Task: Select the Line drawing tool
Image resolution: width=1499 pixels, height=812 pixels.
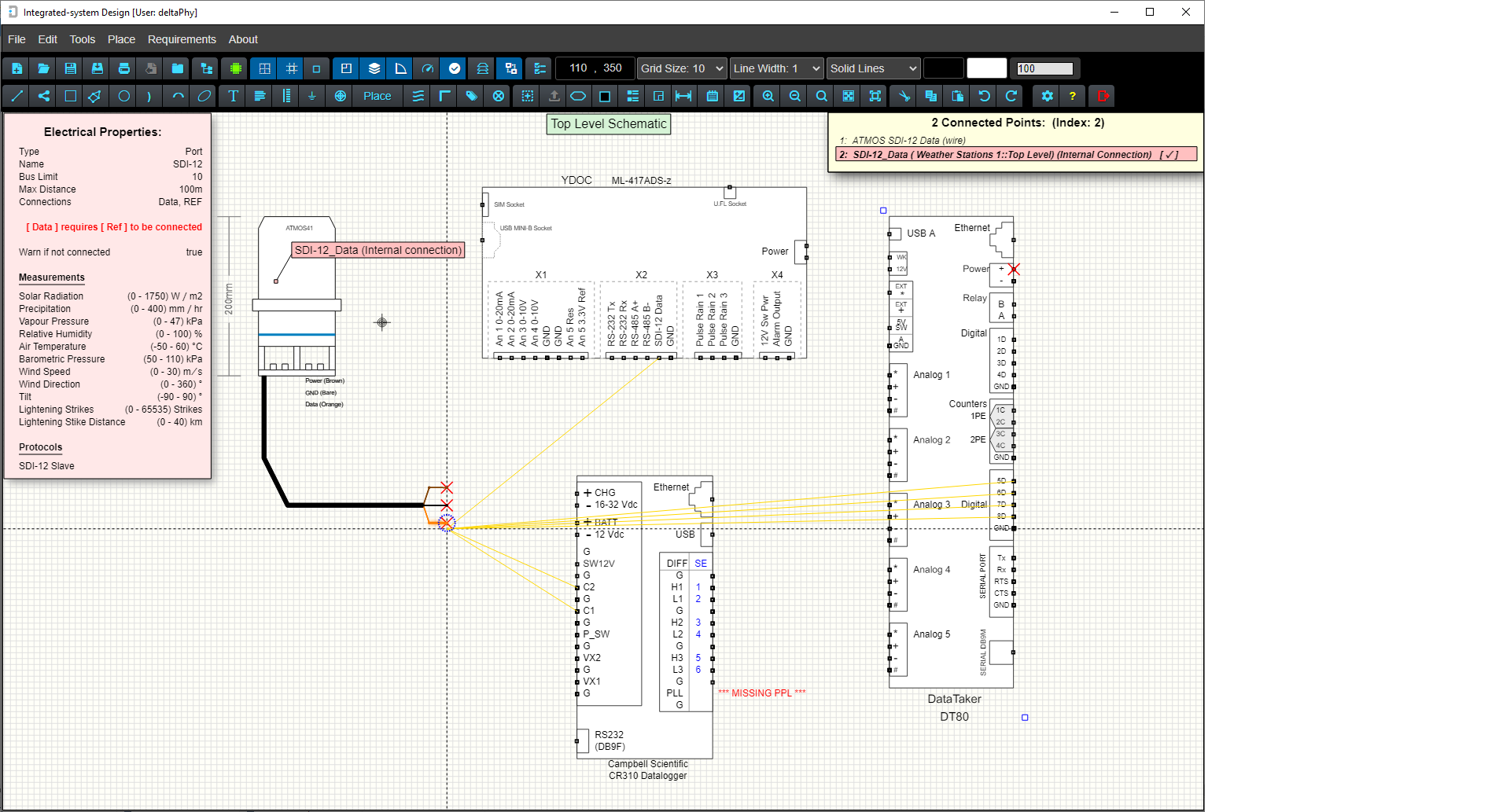Action: 16,96
